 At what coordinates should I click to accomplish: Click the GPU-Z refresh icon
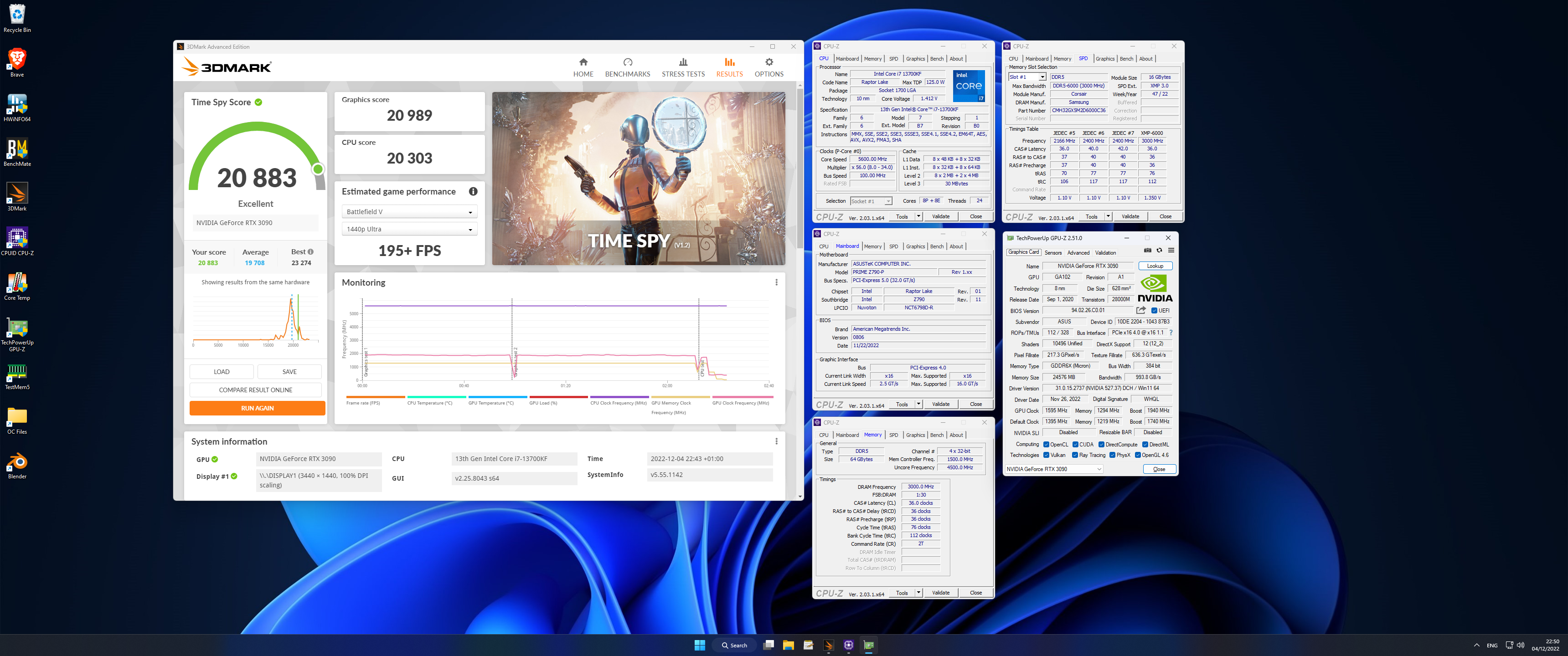[x=1159, y=250]
